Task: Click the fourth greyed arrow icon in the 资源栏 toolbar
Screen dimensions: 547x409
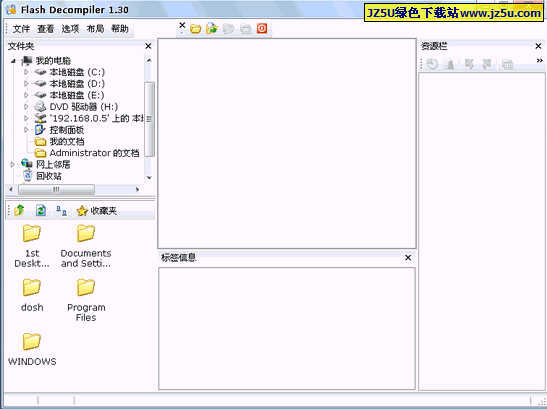Action: coord(486,64)
